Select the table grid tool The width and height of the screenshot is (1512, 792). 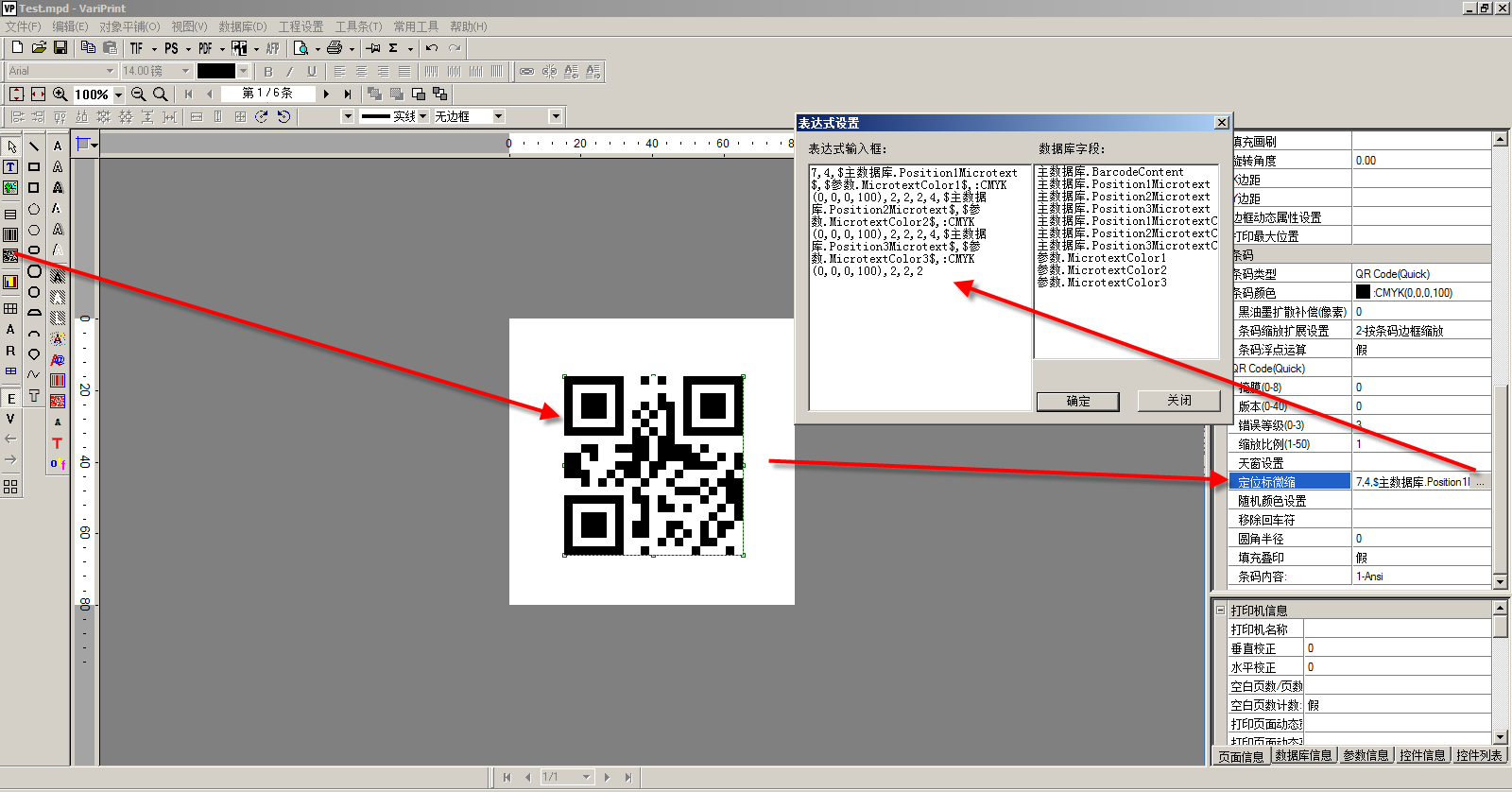[10, 308]
